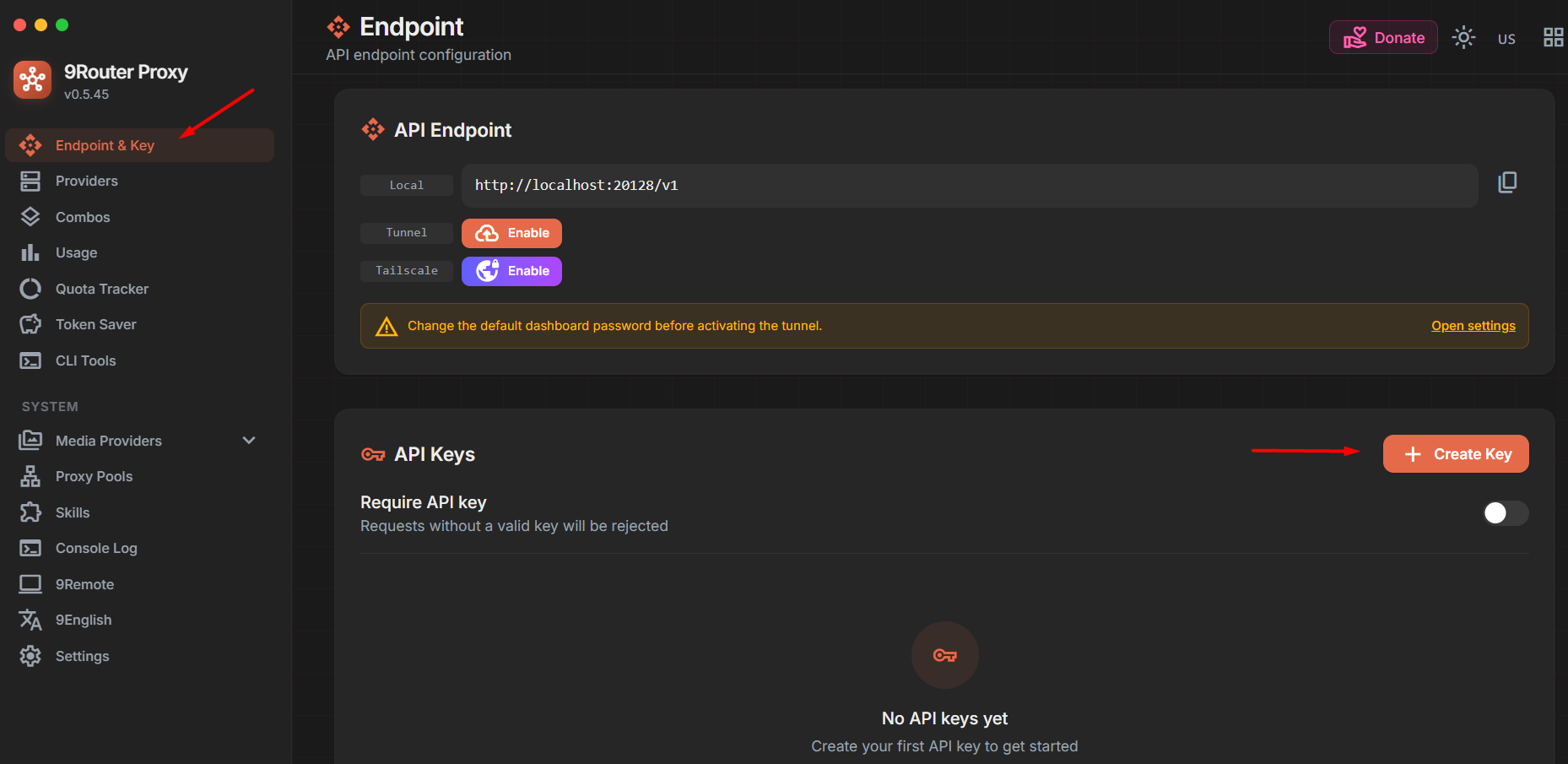The height and width of the screenshot is (764, 1568).
Task: Open the Endpoint & Key page
Action: [140, 145]
